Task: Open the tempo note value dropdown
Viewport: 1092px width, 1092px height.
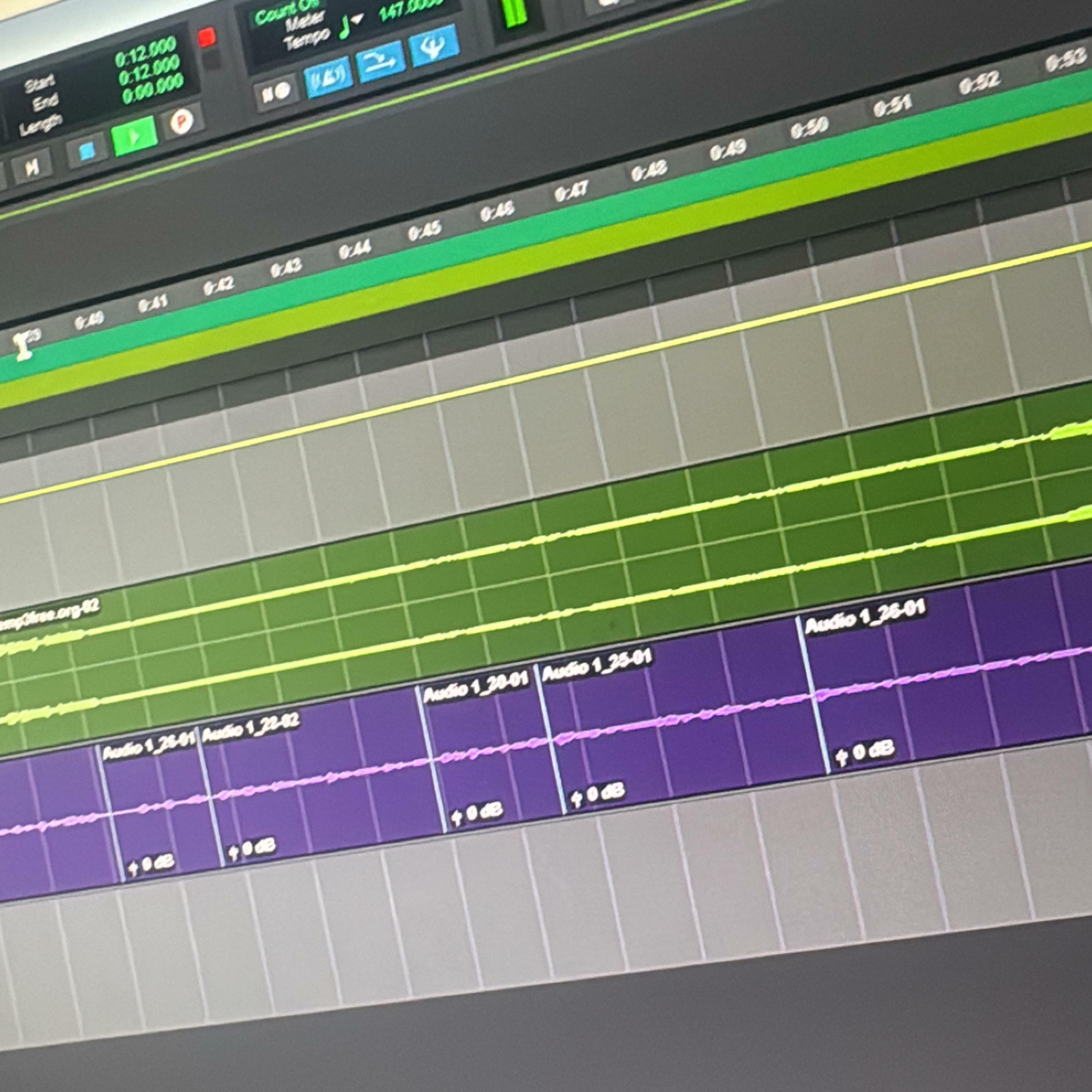Action: 357,19
